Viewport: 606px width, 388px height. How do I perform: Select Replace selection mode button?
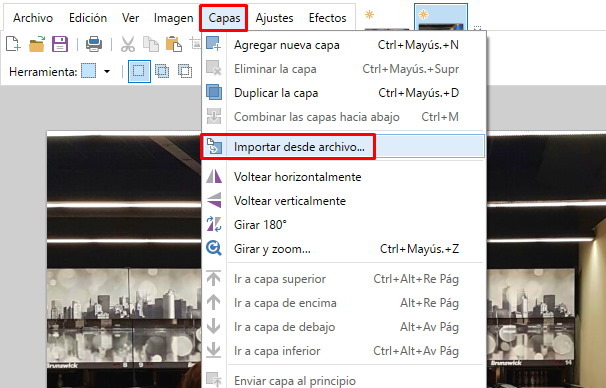tap(139, 71)
